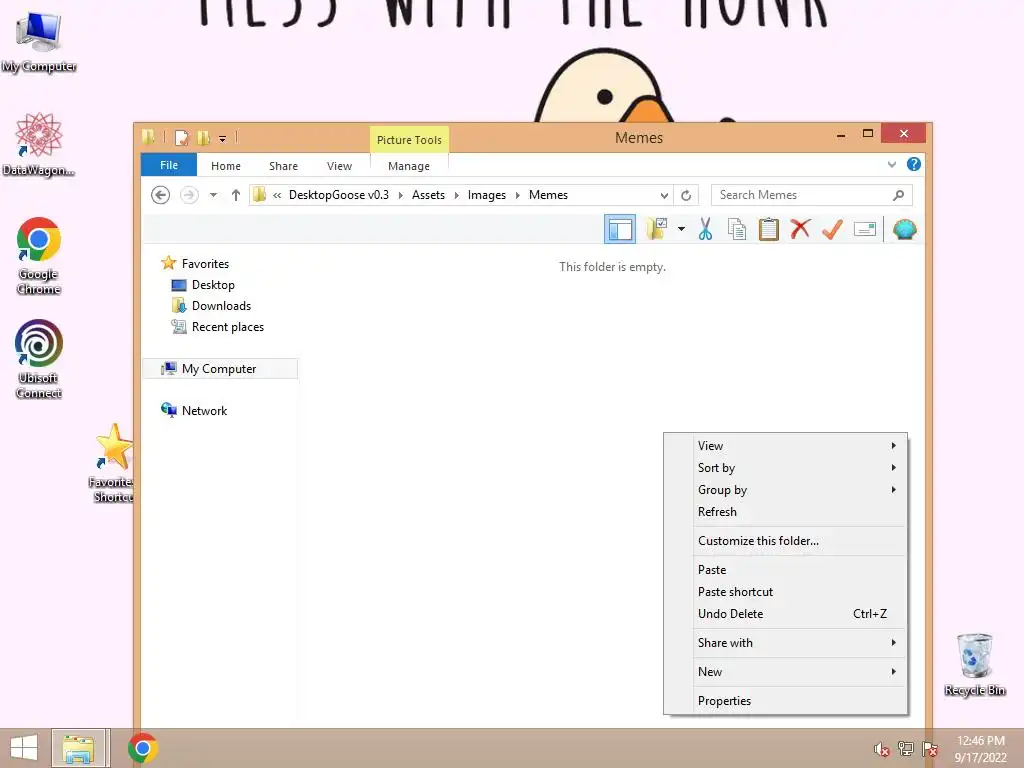Click the folder options icon in toolbar
The width and height of the screenshot is (1024, 768).
[657, 229]
